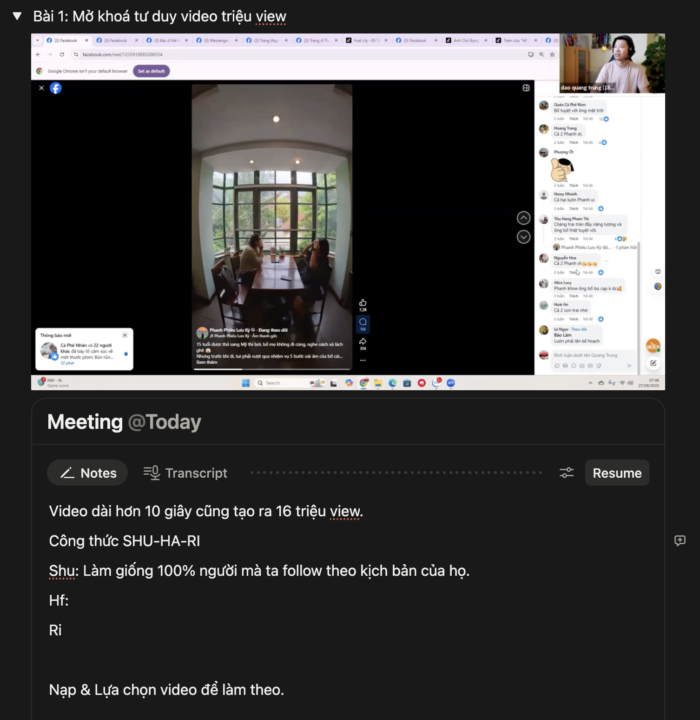This screenshot has height=720, width=700.
Task: Go to next video with down chevron
Action: point(523,237)
